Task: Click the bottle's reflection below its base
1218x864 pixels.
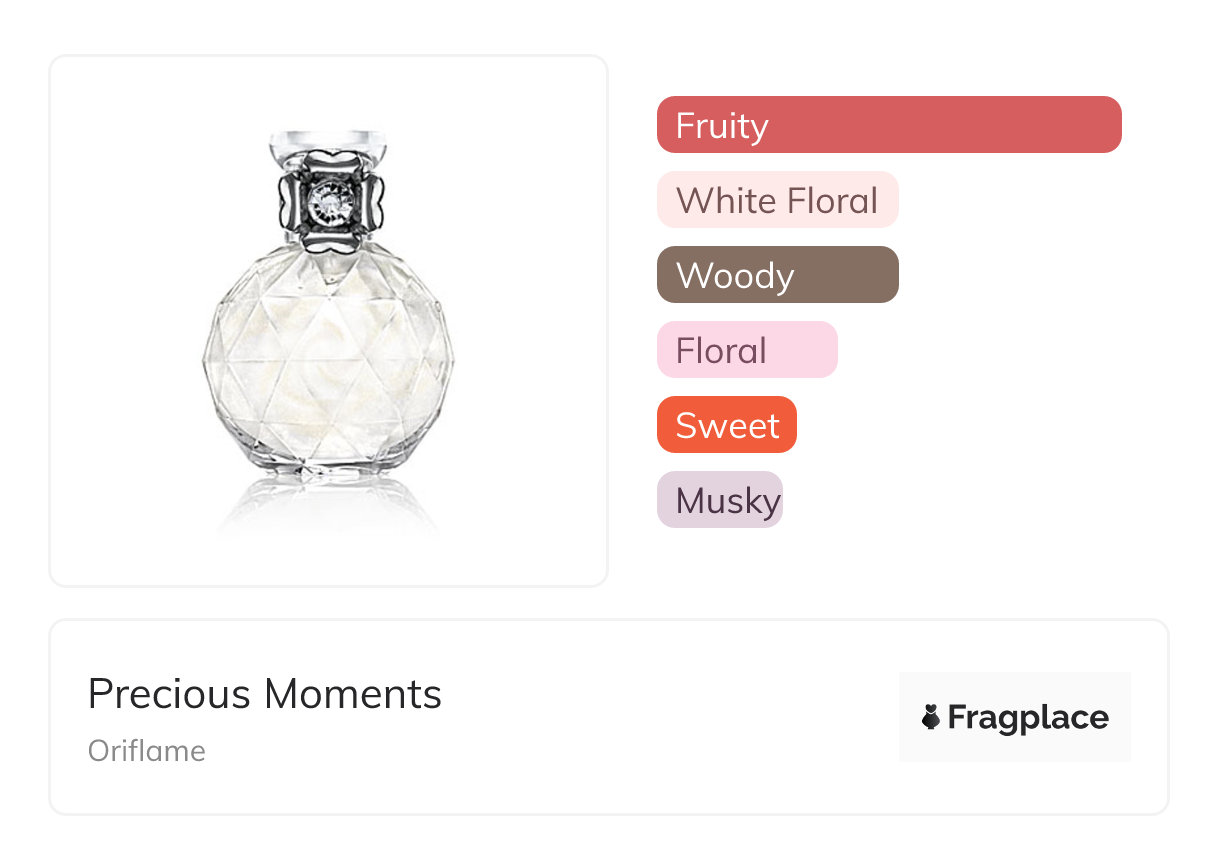Action: [x=328, y=508]
